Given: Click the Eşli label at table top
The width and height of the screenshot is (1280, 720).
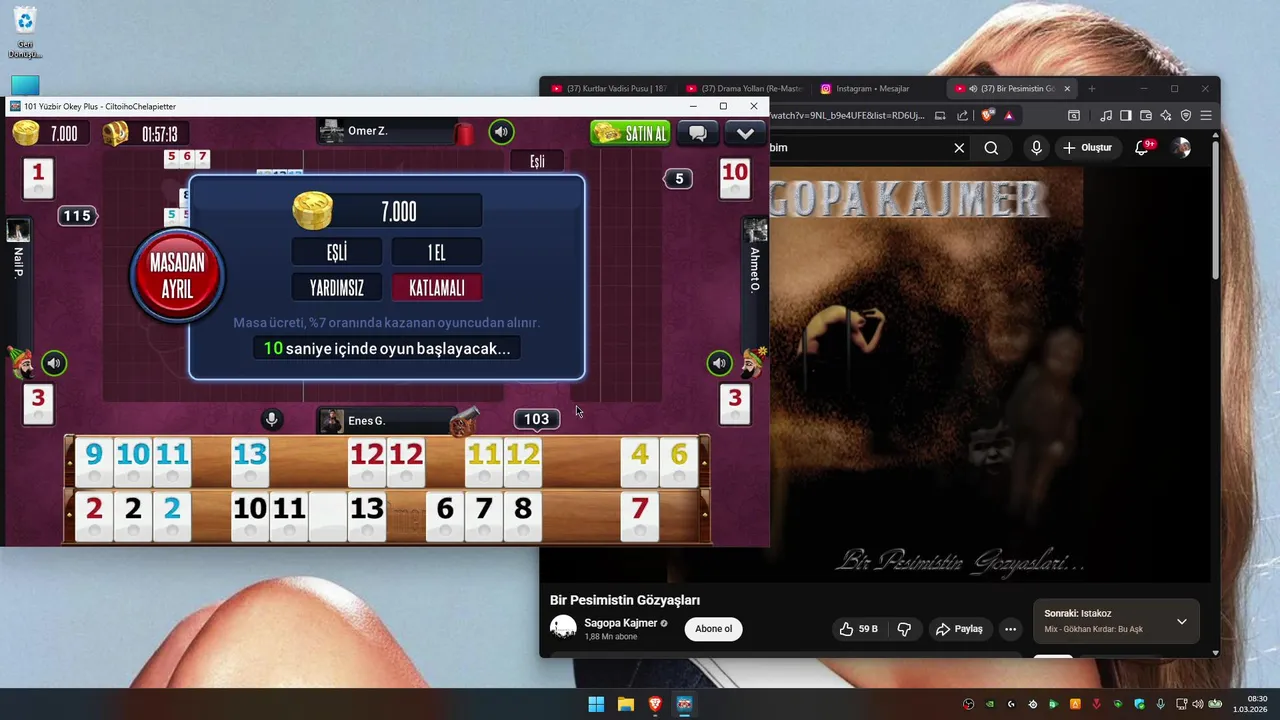Looking at the screenshot, I should [537, 161].
